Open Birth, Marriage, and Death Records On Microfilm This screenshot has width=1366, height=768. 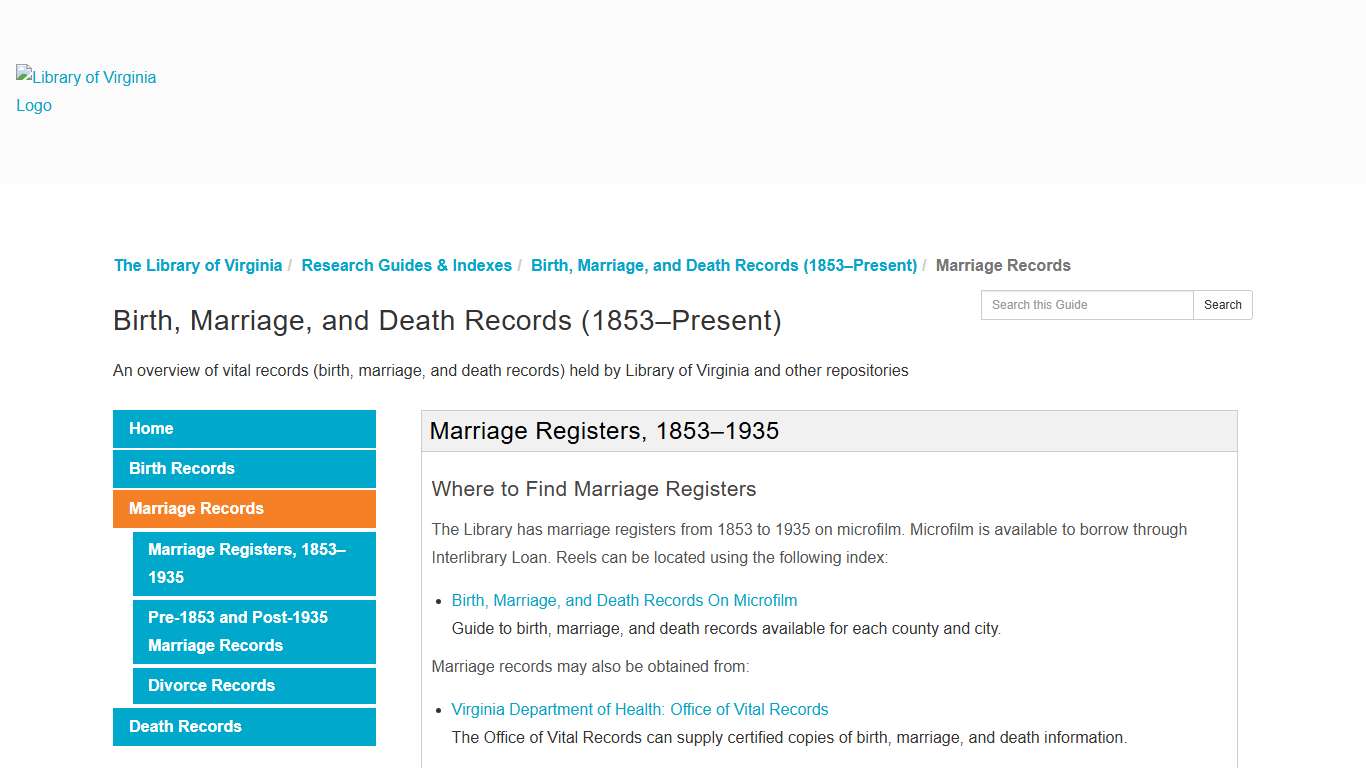tap(624, 600)
